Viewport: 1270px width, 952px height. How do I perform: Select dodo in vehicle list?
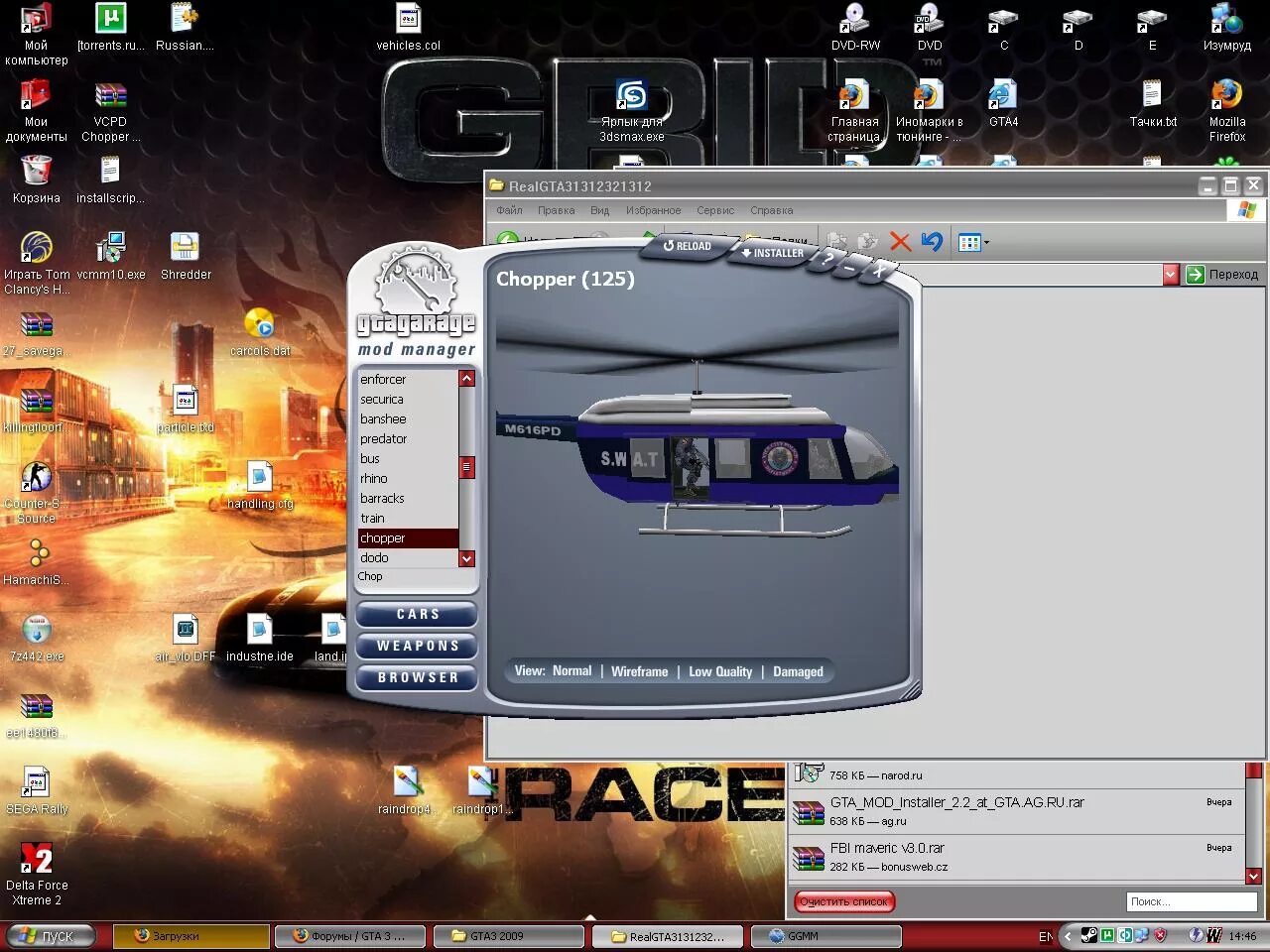pyautogui.click(x=408, y=558)
